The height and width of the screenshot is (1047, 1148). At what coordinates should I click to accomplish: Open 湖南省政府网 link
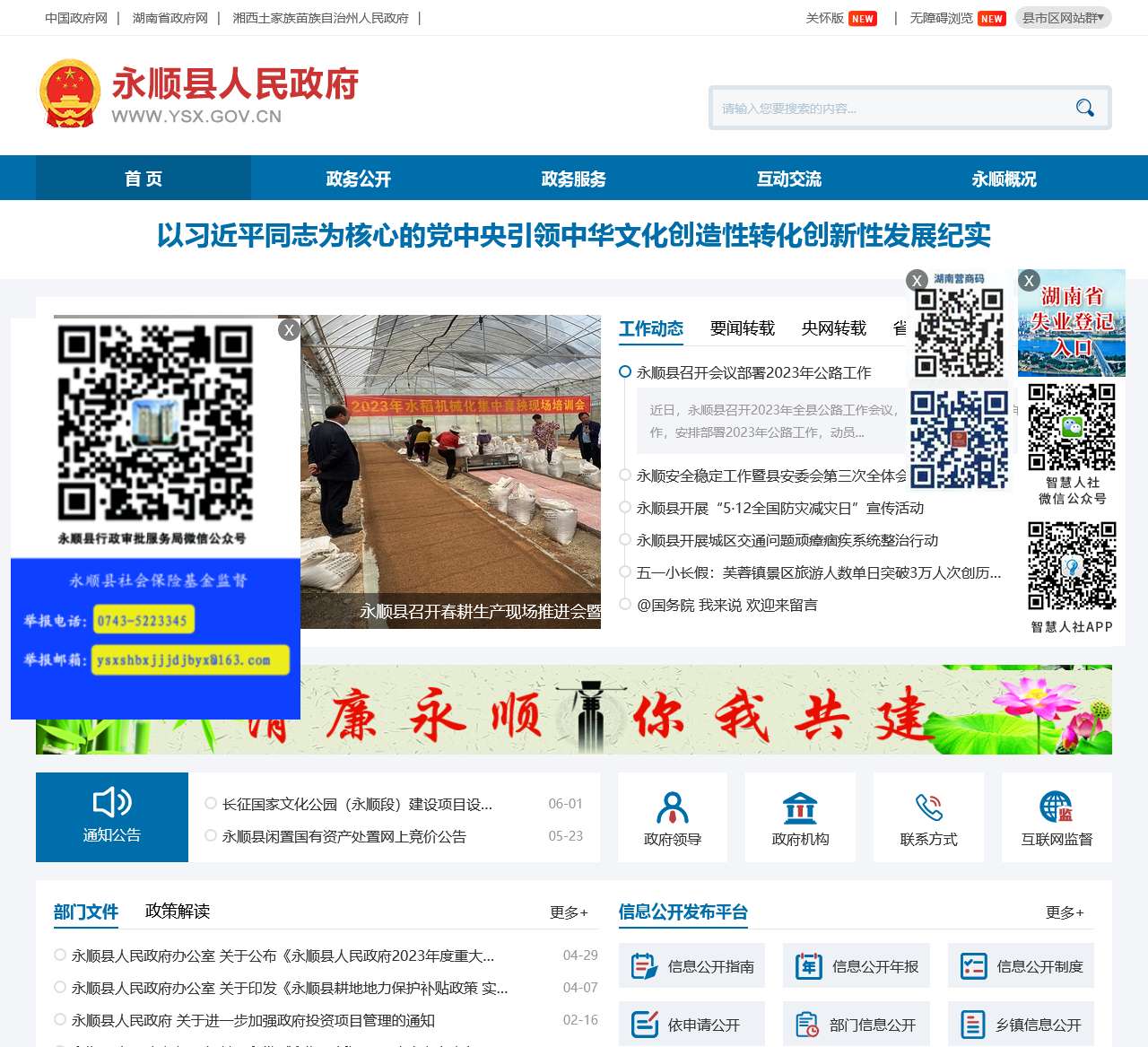170,18
